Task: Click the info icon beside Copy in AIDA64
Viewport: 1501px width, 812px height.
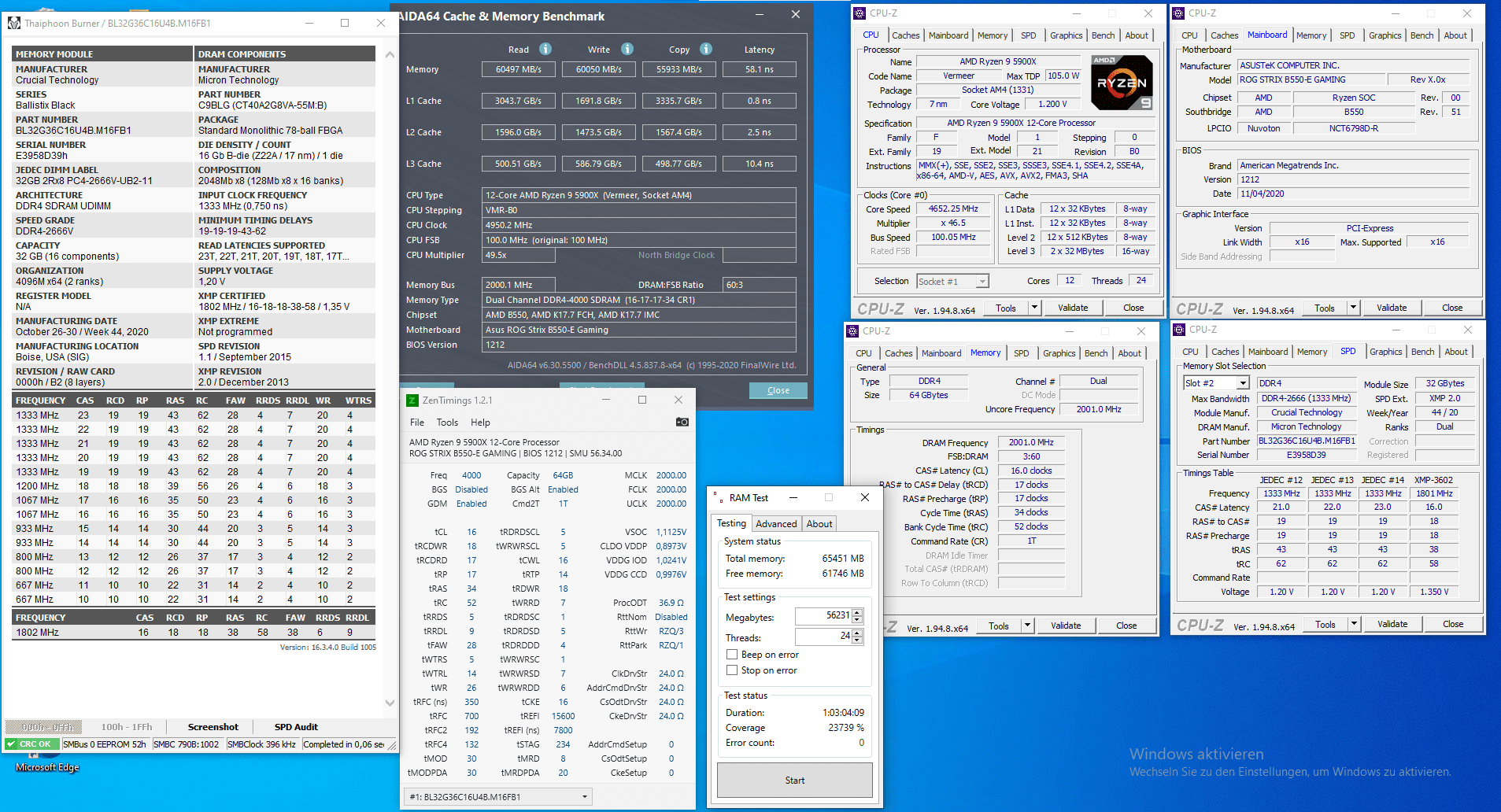Action: 706,49
